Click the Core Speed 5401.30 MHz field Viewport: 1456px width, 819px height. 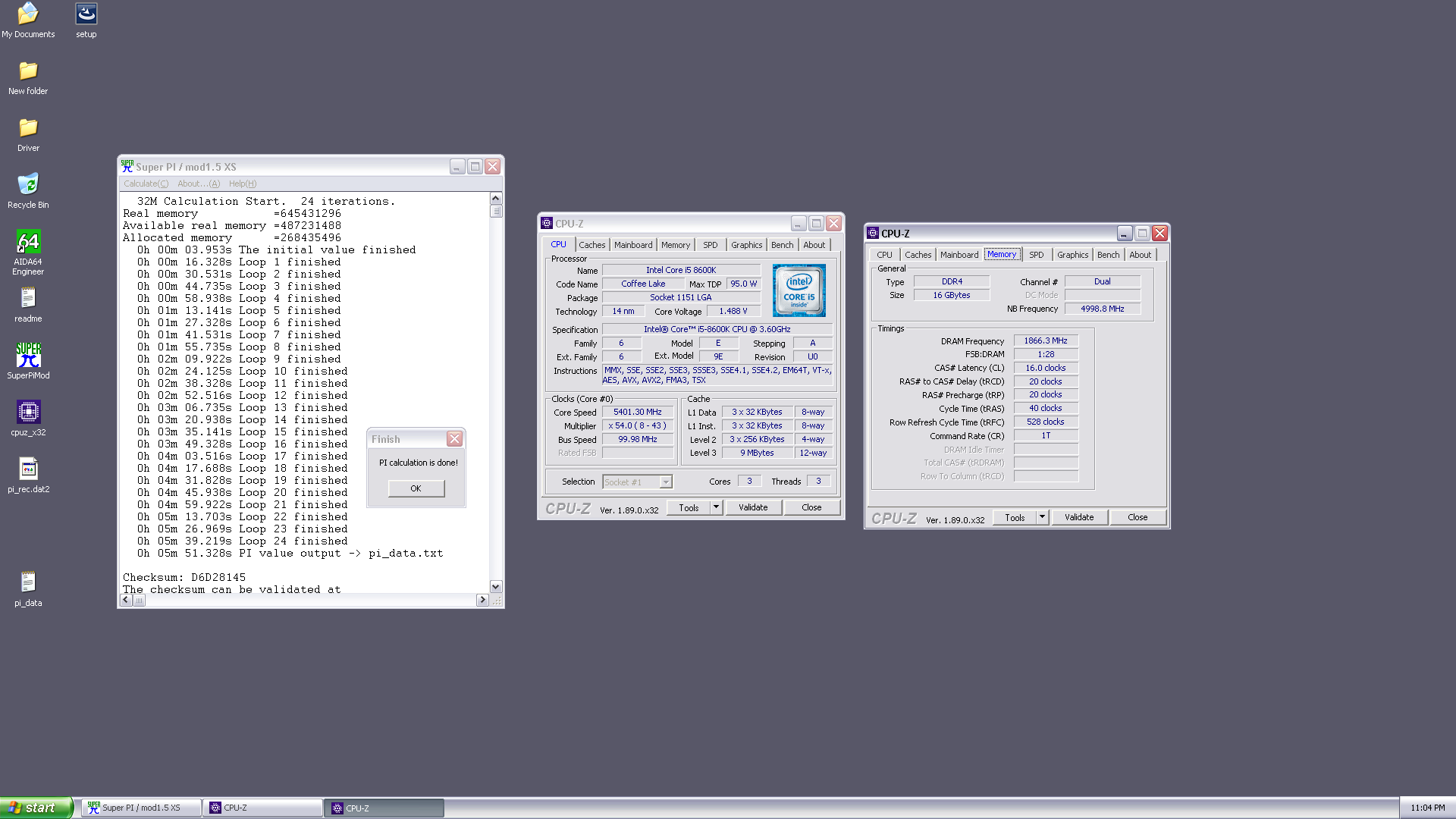coord(638,412)
